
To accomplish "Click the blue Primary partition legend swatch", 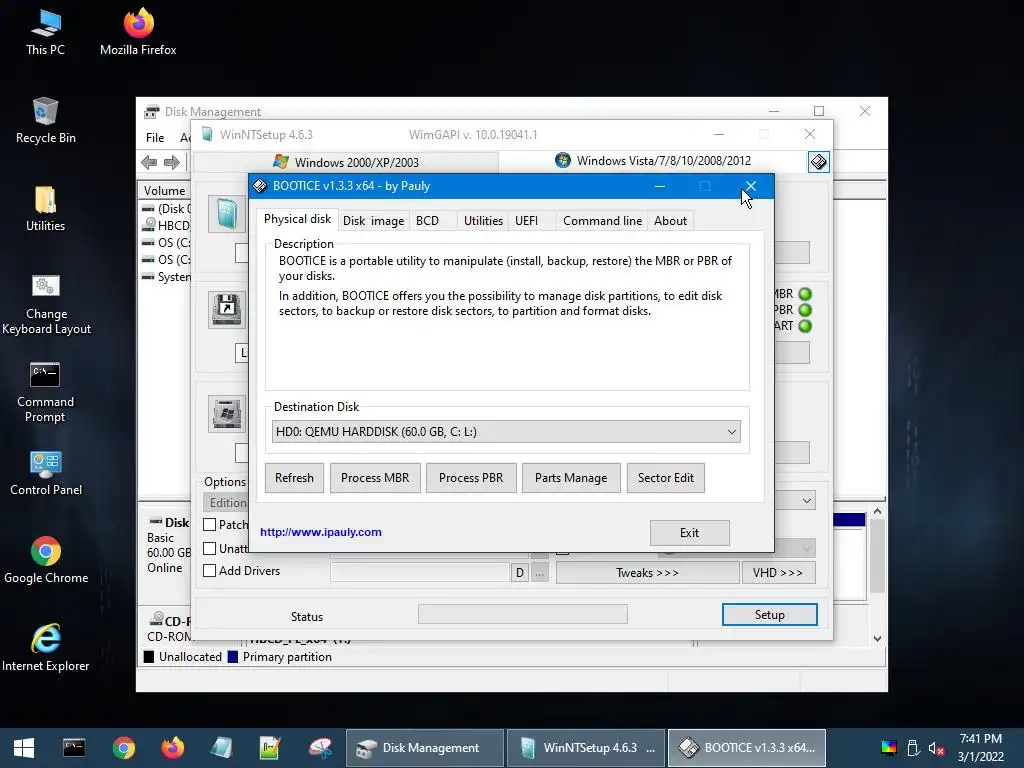I will coord(232,657).
